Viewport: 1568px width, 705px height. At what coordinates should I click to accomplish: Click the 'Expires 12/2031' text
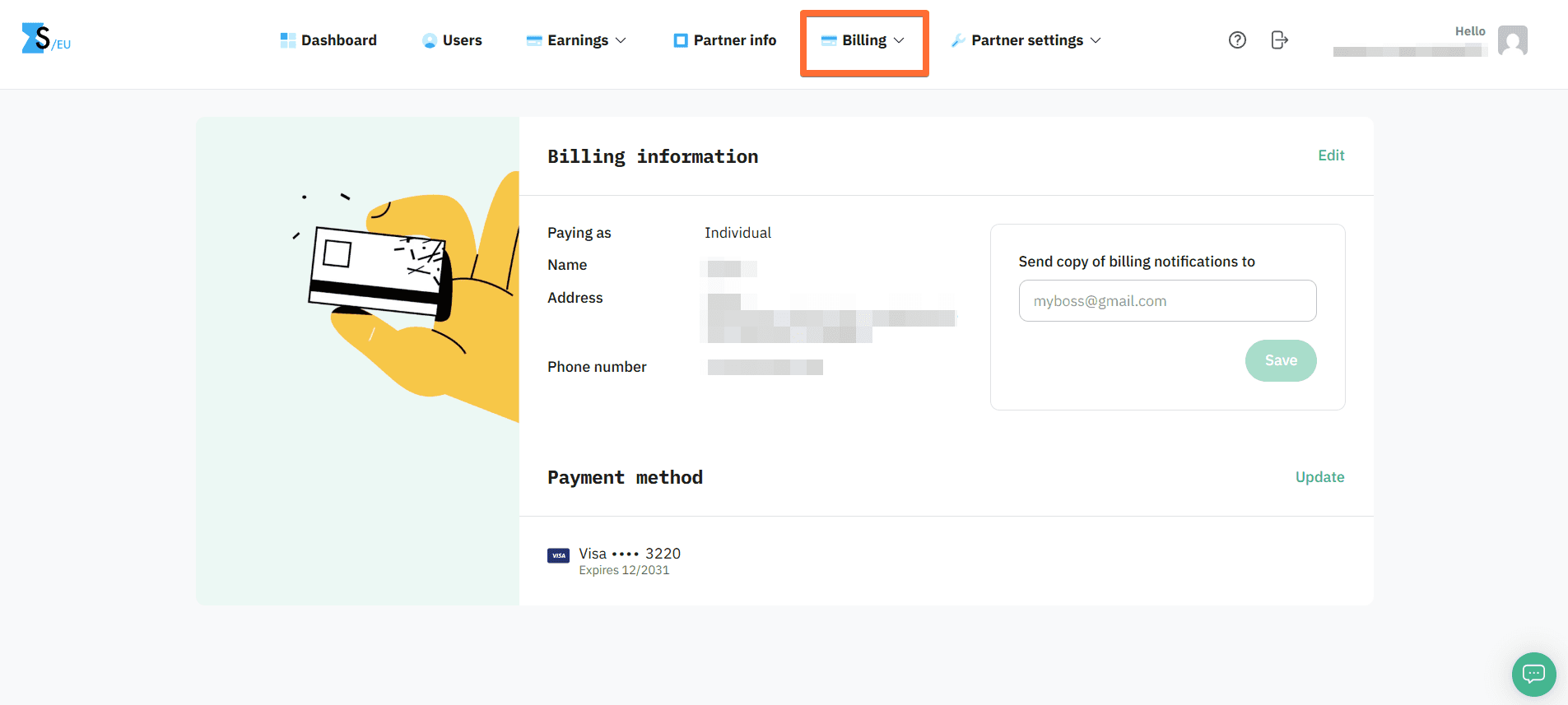pyautogui.click(x=624, y=570)
